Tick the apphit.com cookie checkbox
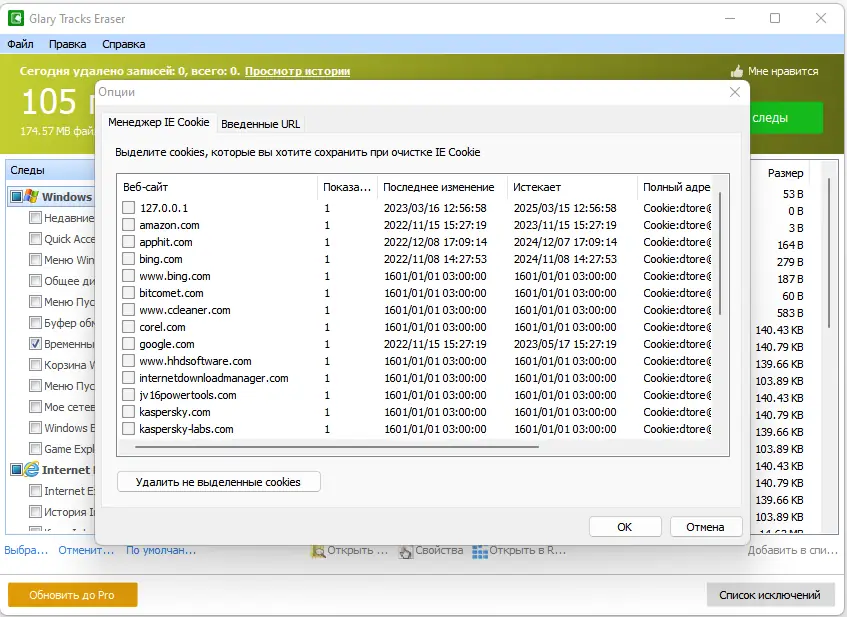Image resolution: width=847 pixels, height=617 pixels. [x=129, y=242]
